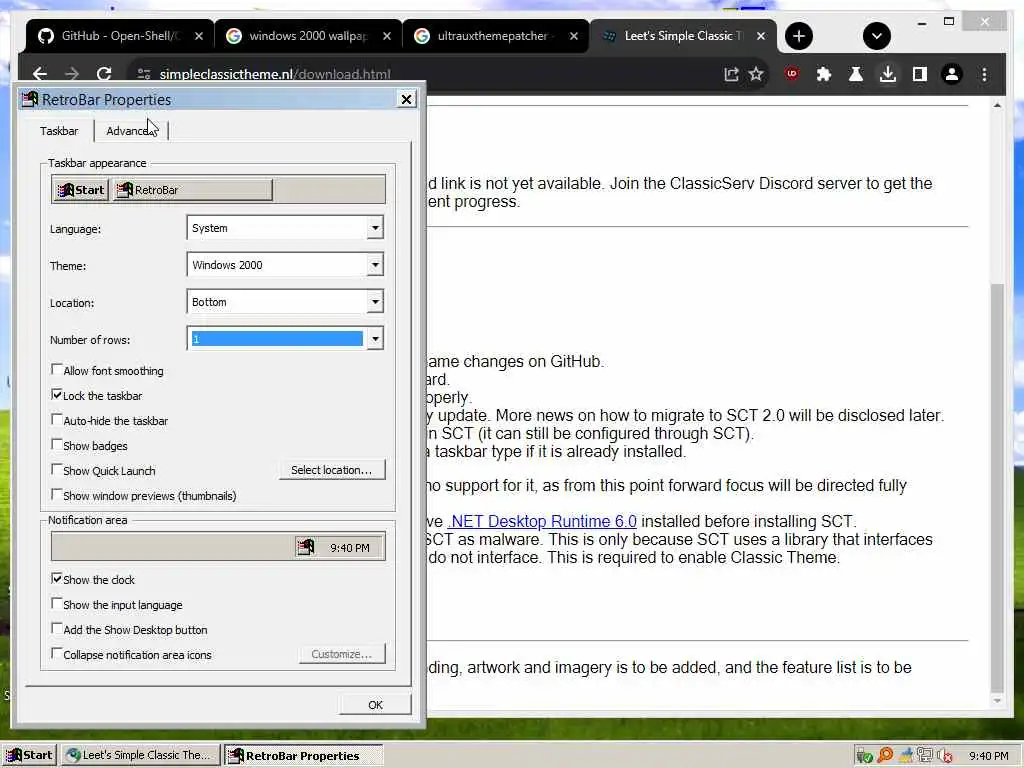The image size is (1024, 768).
Task: Open the Number of rows dropdown arrow
Action: coord(375,339)
